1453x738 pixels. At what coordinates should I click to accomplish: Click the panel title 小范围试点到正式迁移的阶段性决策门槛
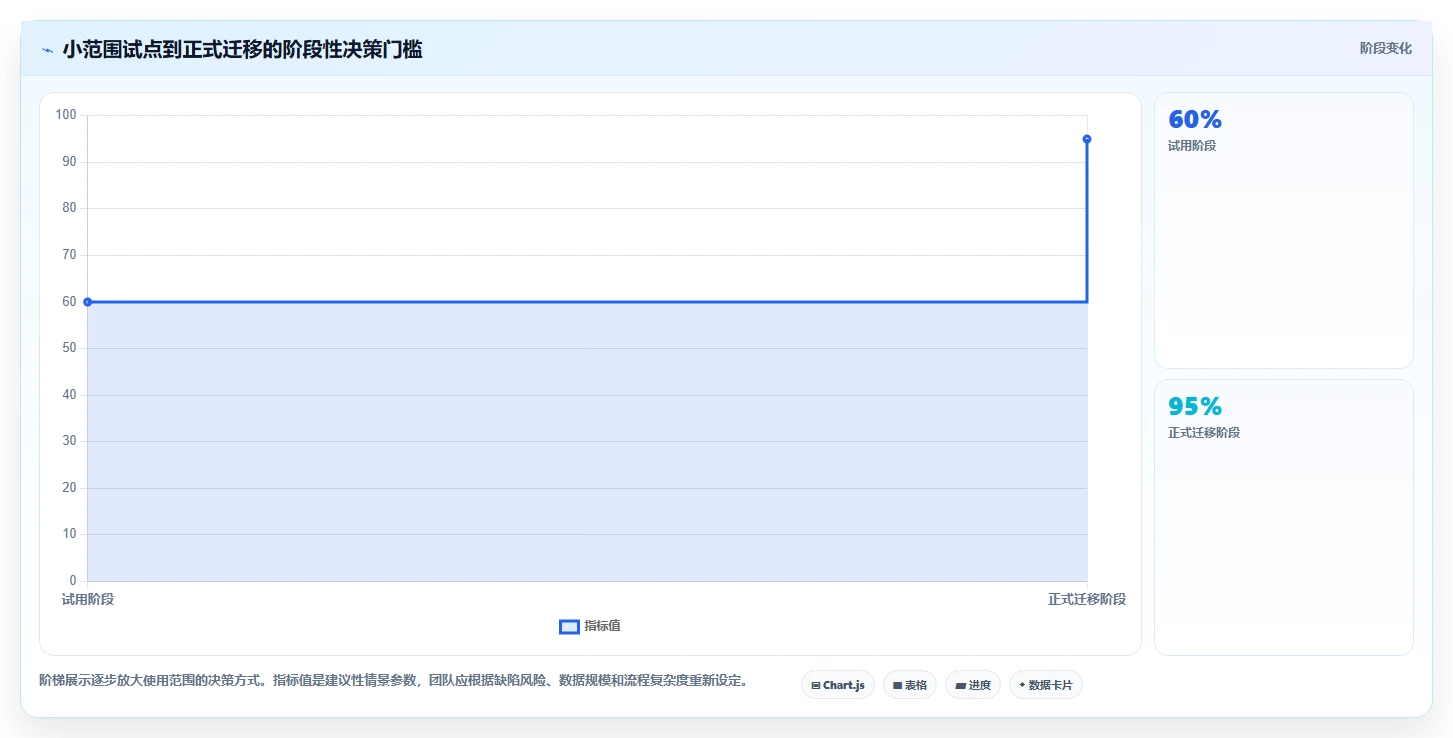(x=242, y=49)
